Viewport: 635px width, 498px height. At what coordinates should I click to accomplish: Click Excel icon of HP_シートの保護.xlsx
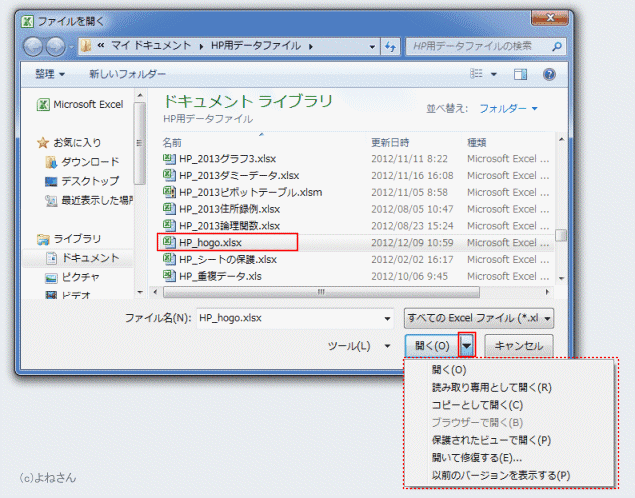pyautogui.click(x=169, y=259)
